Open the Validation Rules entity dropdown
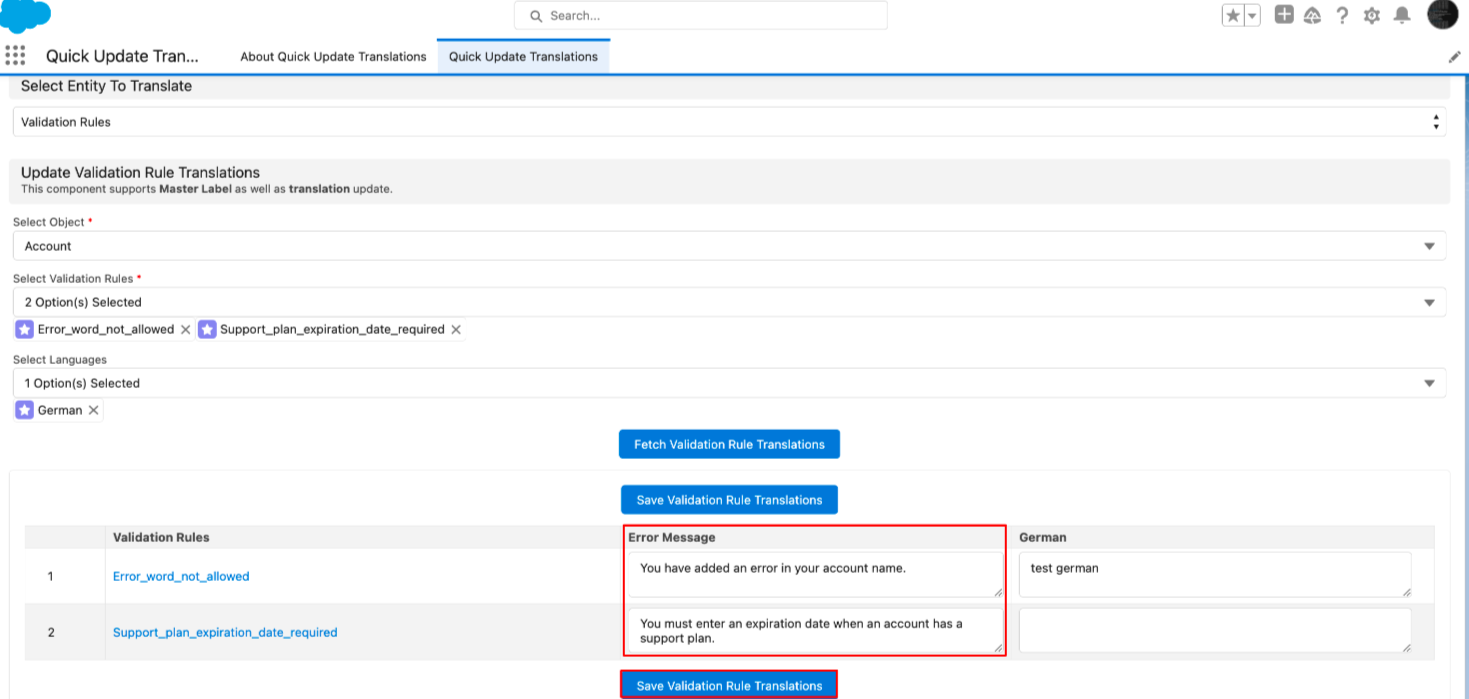Image resolution: width=1469 pixels, height=699 pixels. coord(729,122)
